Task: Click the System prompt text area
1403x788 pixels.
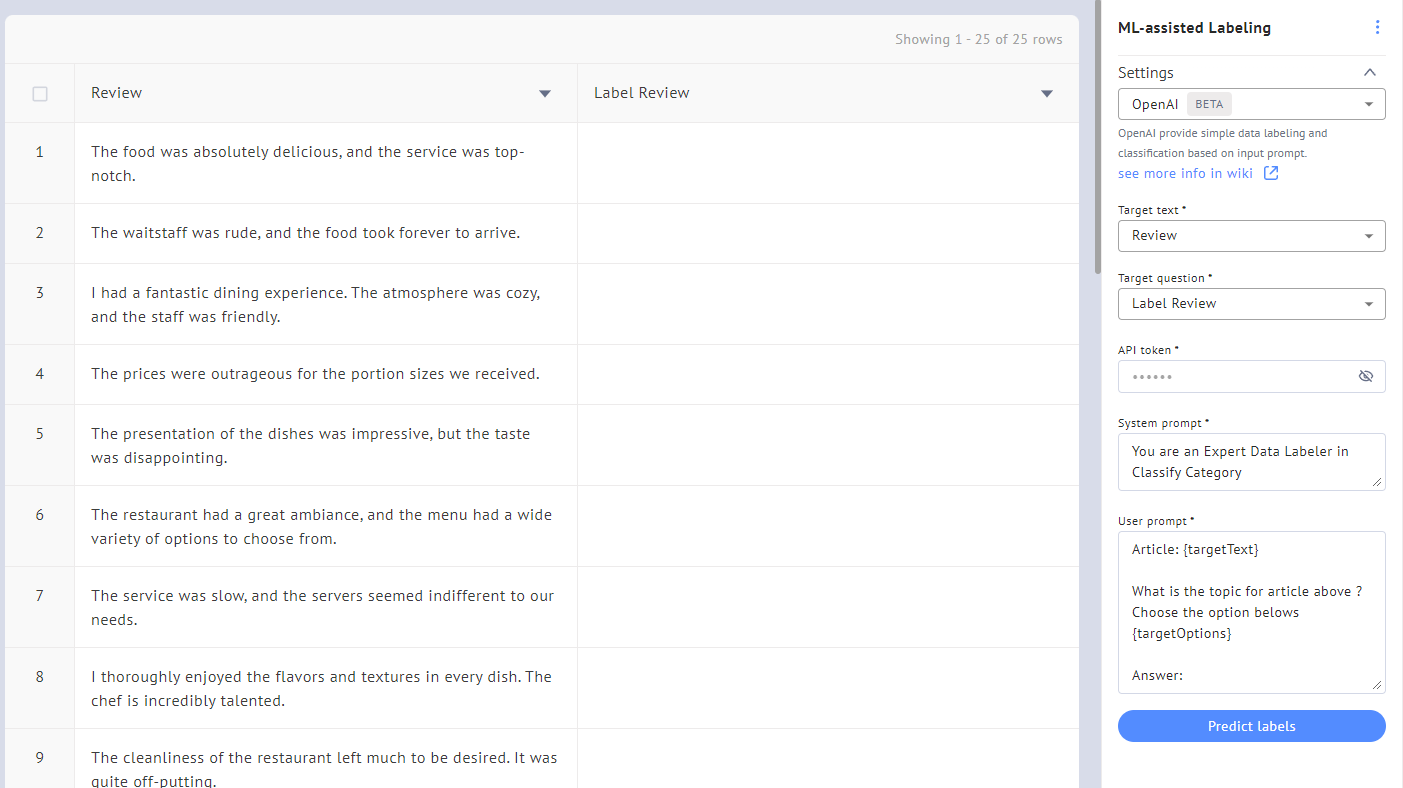Action: click(1251, 462)
